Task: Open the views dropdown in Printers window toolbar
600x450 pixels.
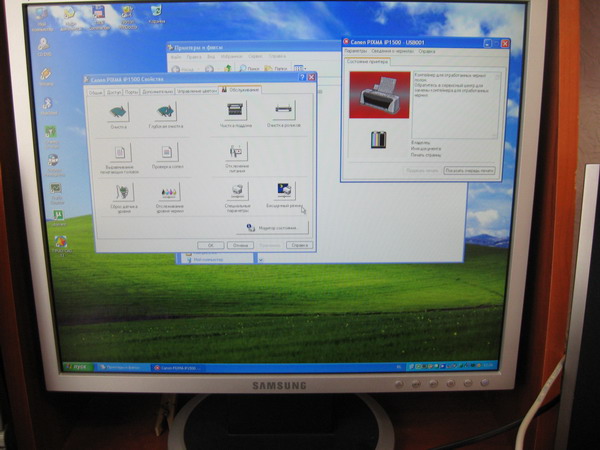Action: pos(300,68)
